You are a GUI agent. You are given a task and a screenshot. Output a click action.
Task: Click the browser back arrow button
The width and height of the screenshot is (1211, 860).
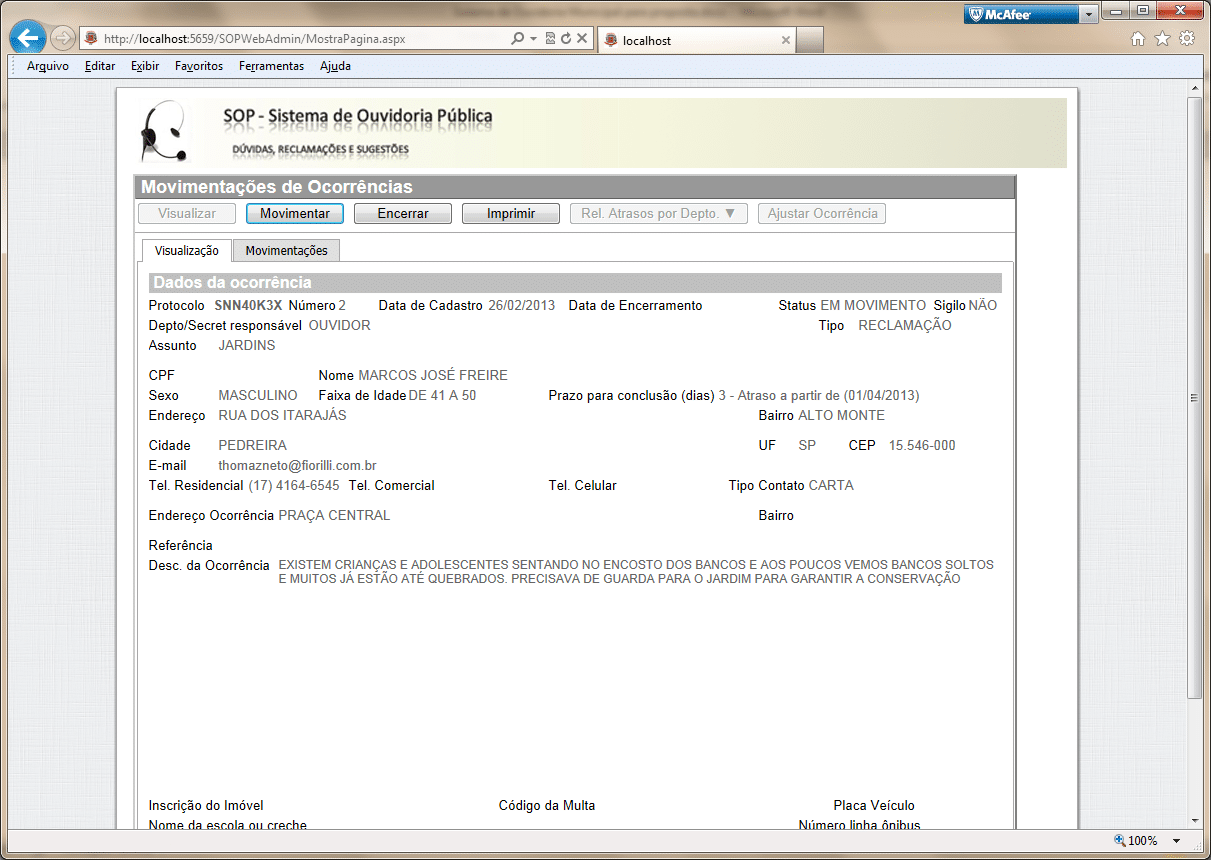29,39
